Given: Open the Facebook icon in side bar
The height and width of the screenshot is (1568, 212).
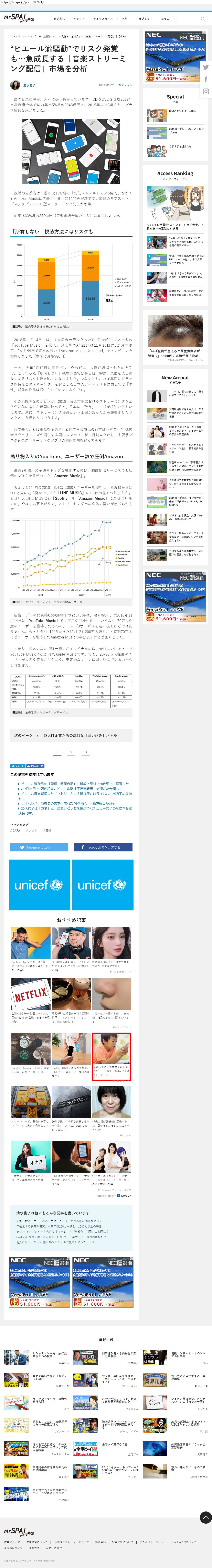Looking at the screenshot, I should coord(206,79).
